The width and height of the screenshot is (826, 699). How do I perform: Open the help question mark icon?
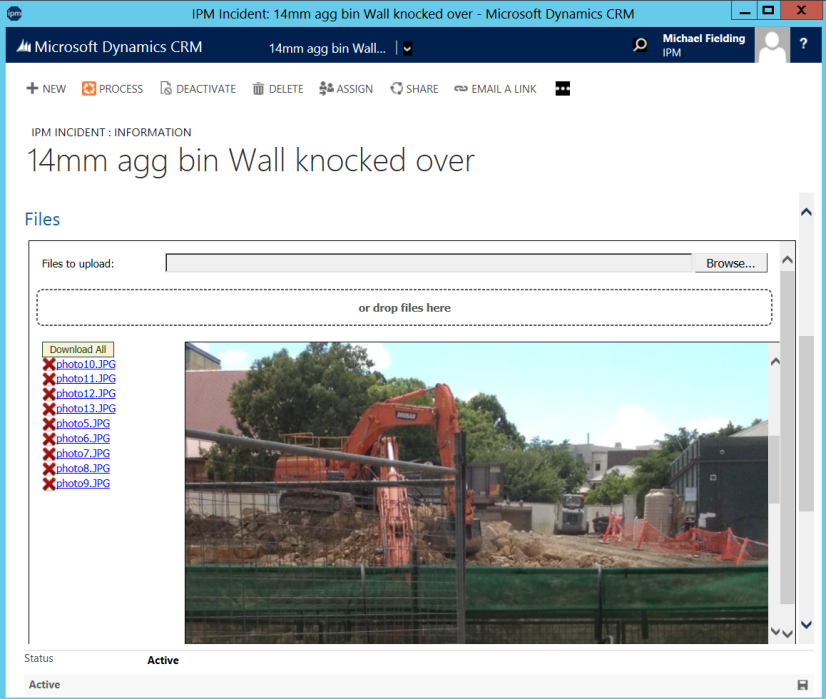click(x=803, y=46)
